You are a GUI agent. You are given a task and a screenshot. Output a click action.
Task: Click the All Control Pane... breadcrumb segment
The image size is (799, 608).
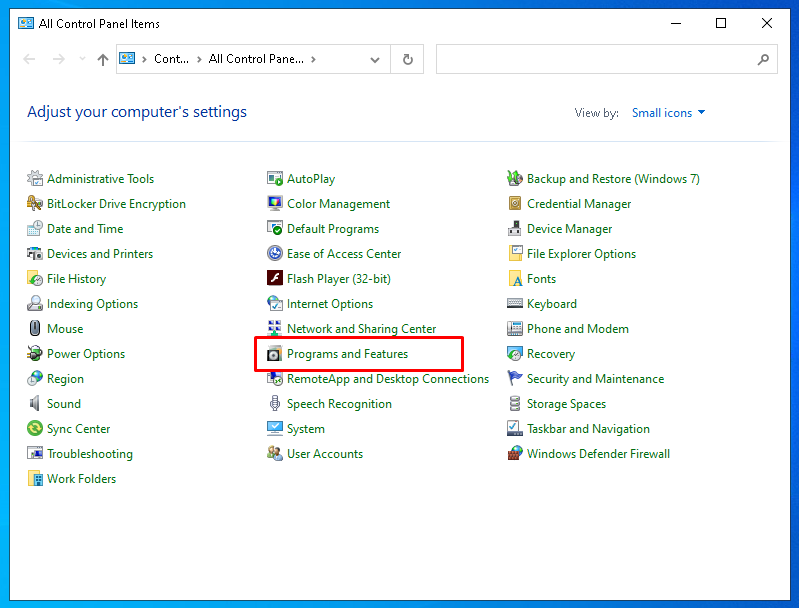click(256, 59)
